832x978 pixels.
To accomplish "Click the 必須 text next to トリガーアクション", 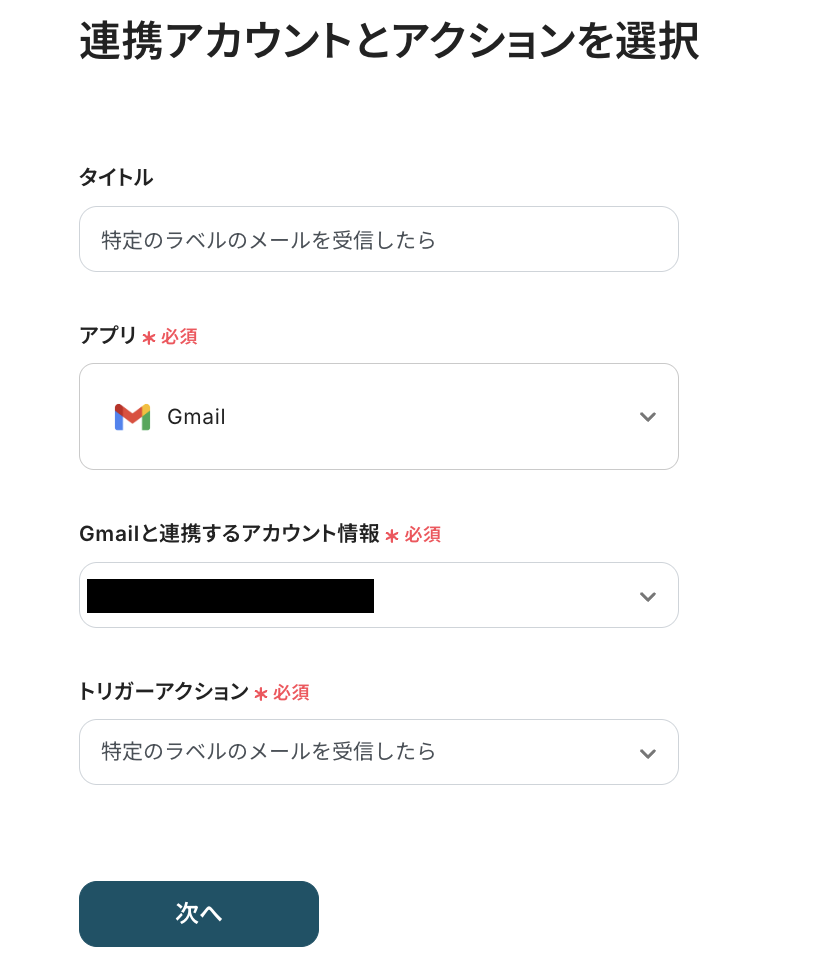I will coord(291,692).
